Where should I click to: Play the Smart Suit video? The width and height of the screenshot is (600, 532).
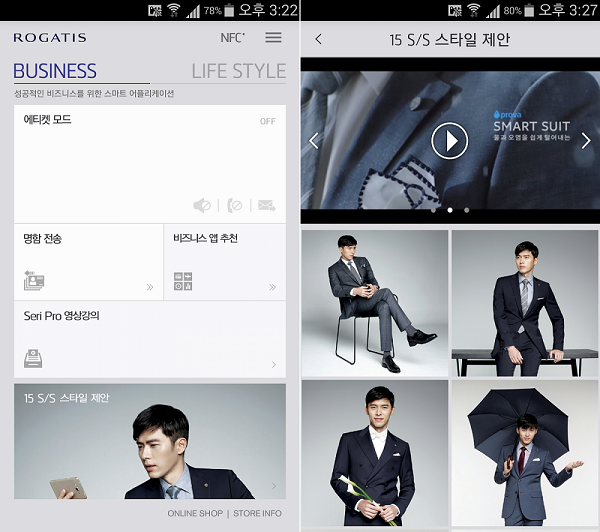(x=450, y=140)
